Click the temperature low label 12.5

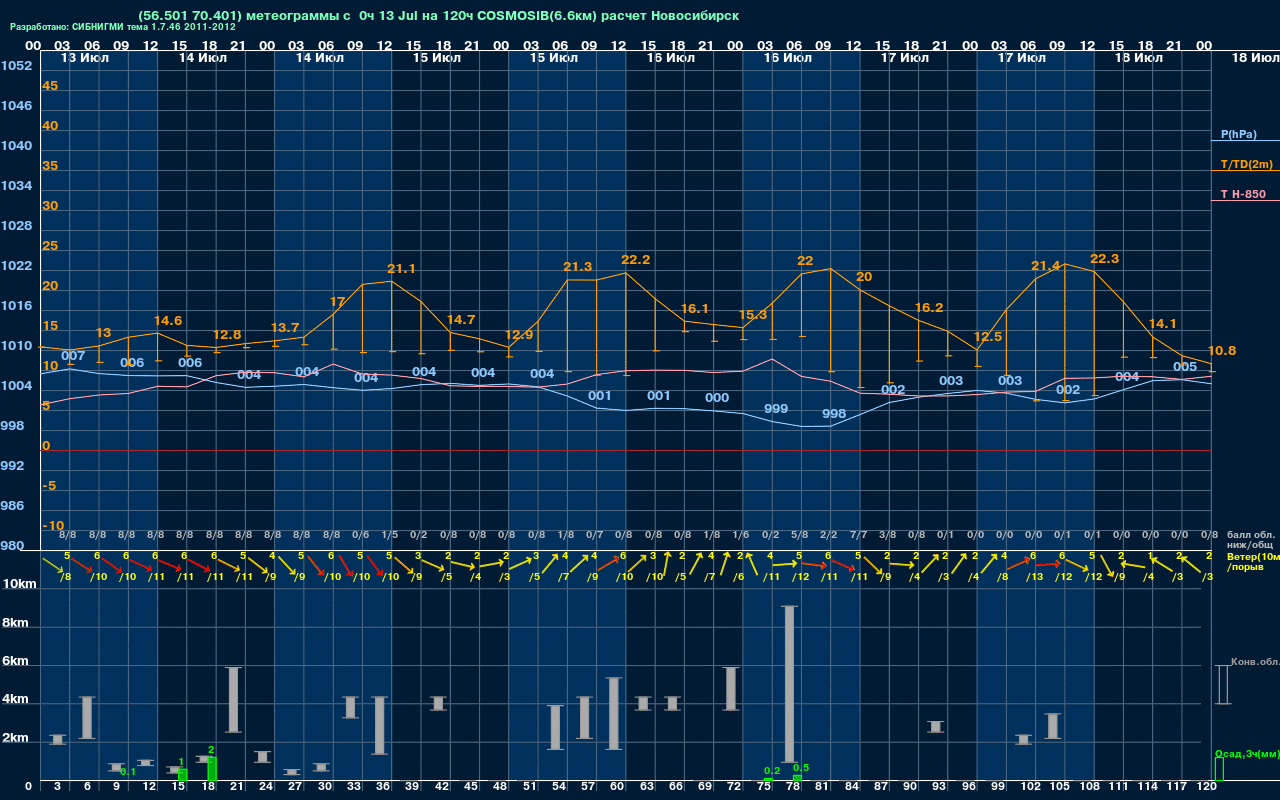(987, 337)
